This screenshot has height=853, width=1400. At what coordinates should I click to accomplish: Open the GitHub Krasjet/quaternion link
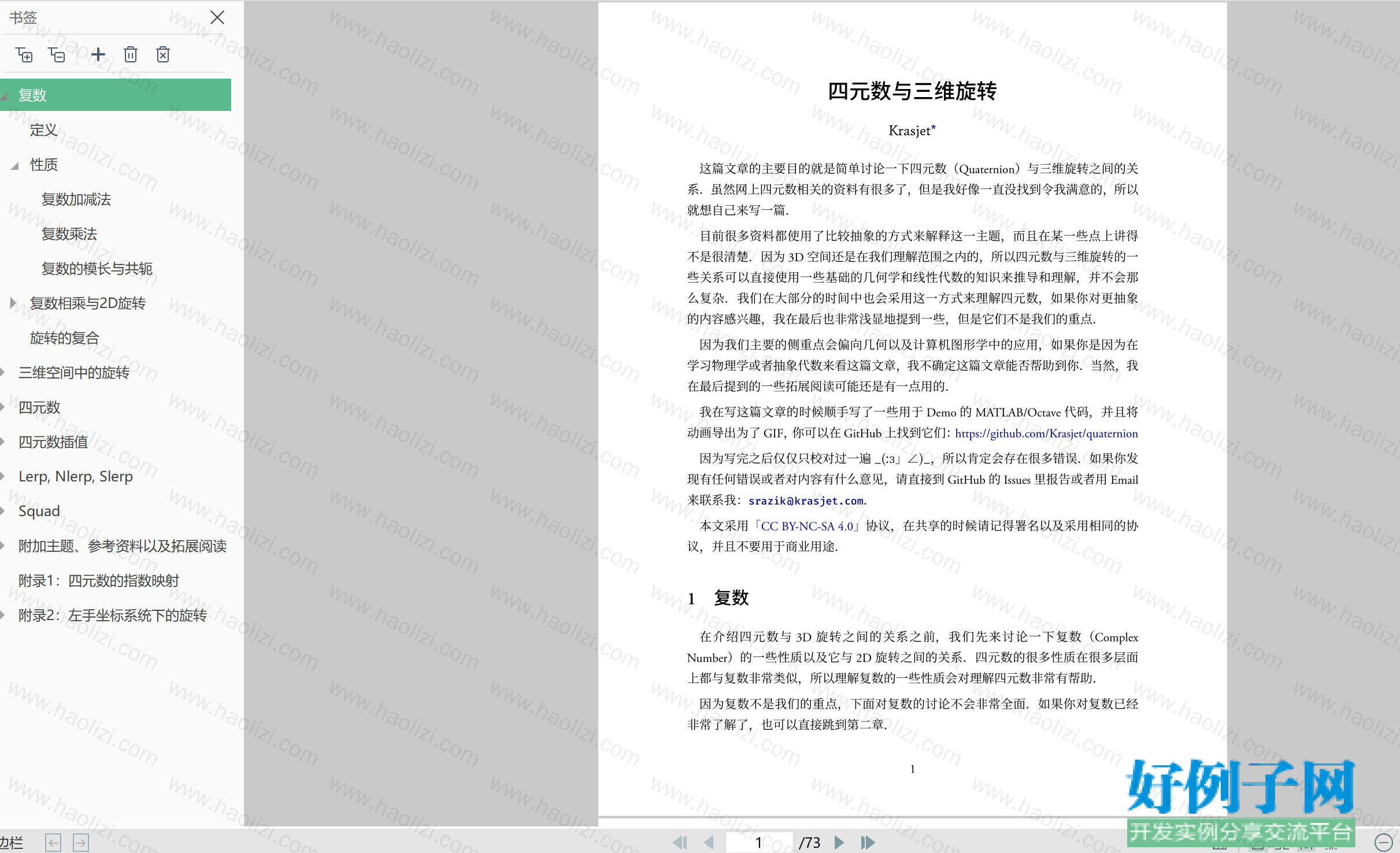point(1046,433)
